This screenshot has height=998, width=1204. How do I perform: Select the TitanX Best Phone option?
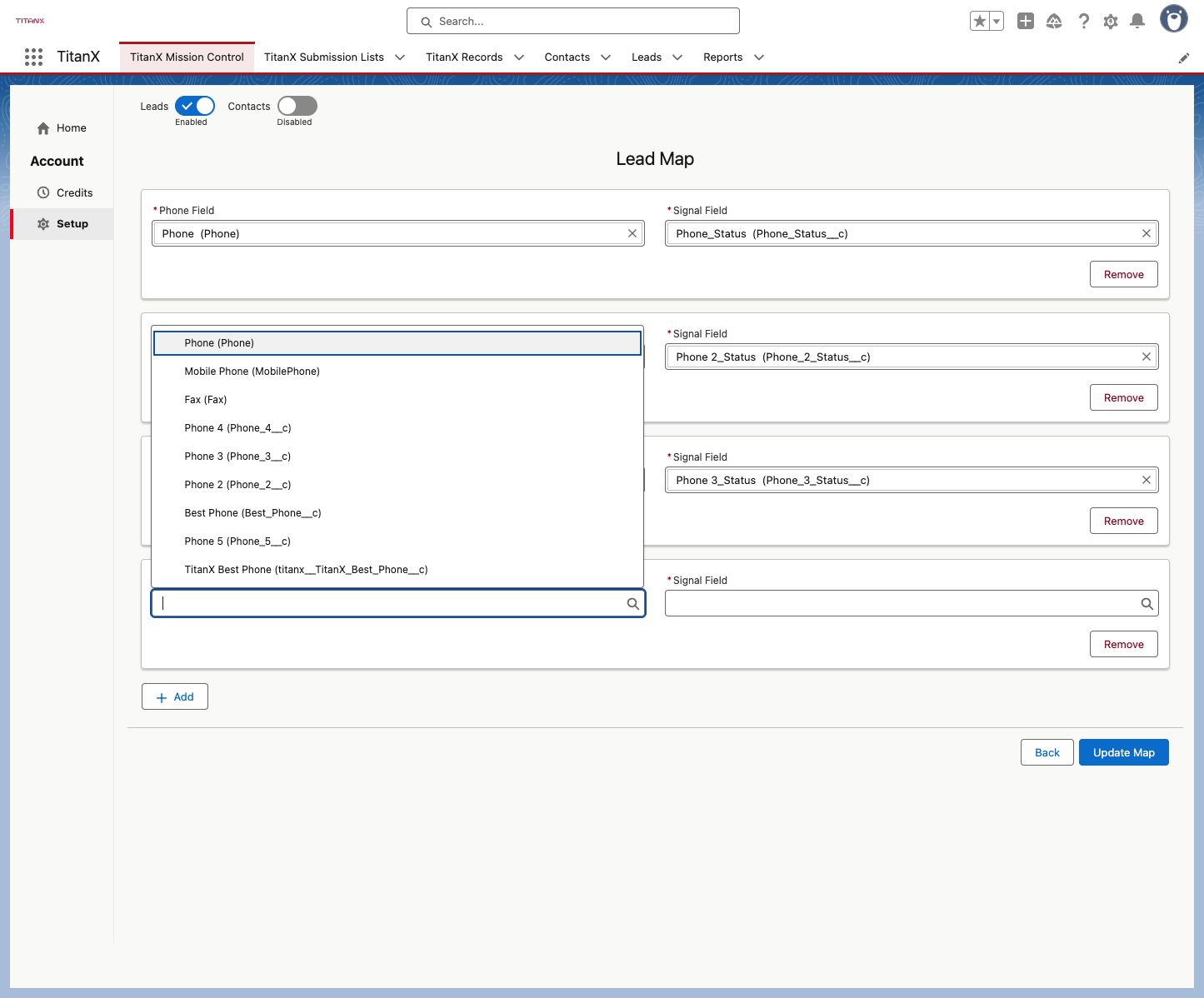click(x=397, y=570)
